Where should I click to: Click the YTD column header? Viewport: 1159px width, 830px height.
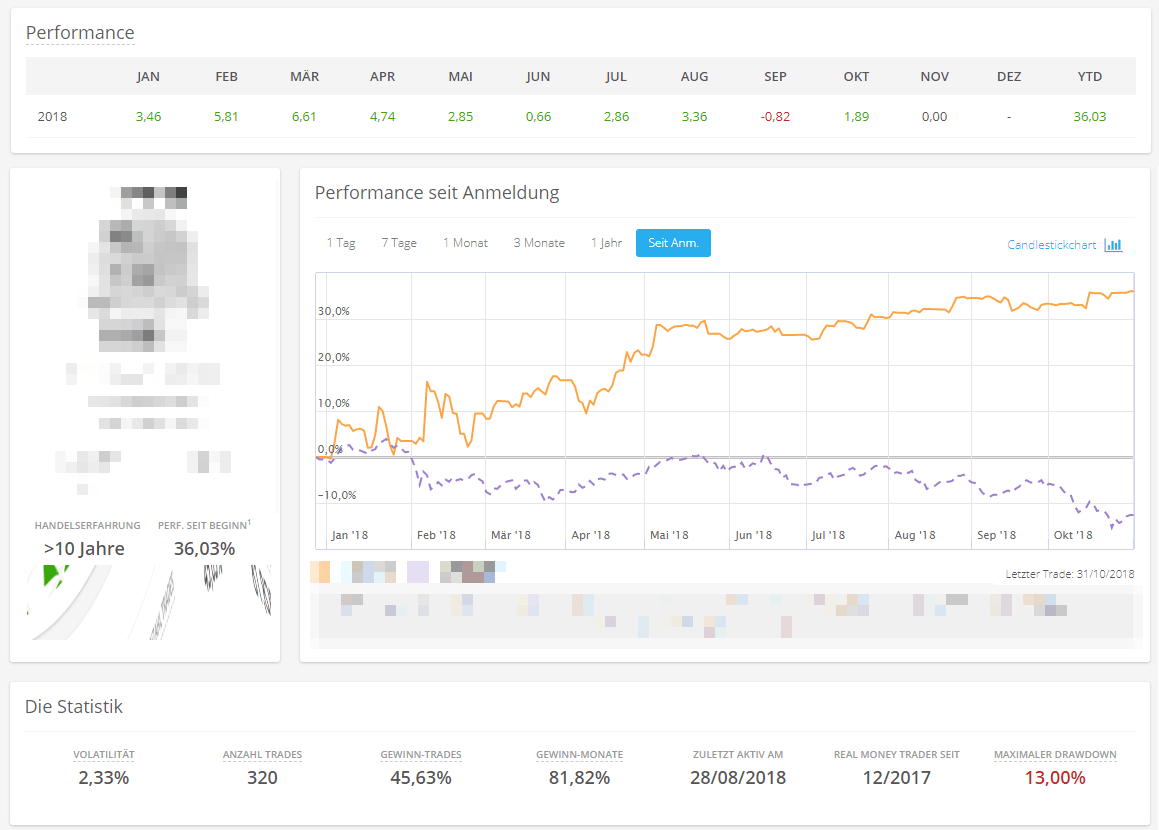[1090, 77]
